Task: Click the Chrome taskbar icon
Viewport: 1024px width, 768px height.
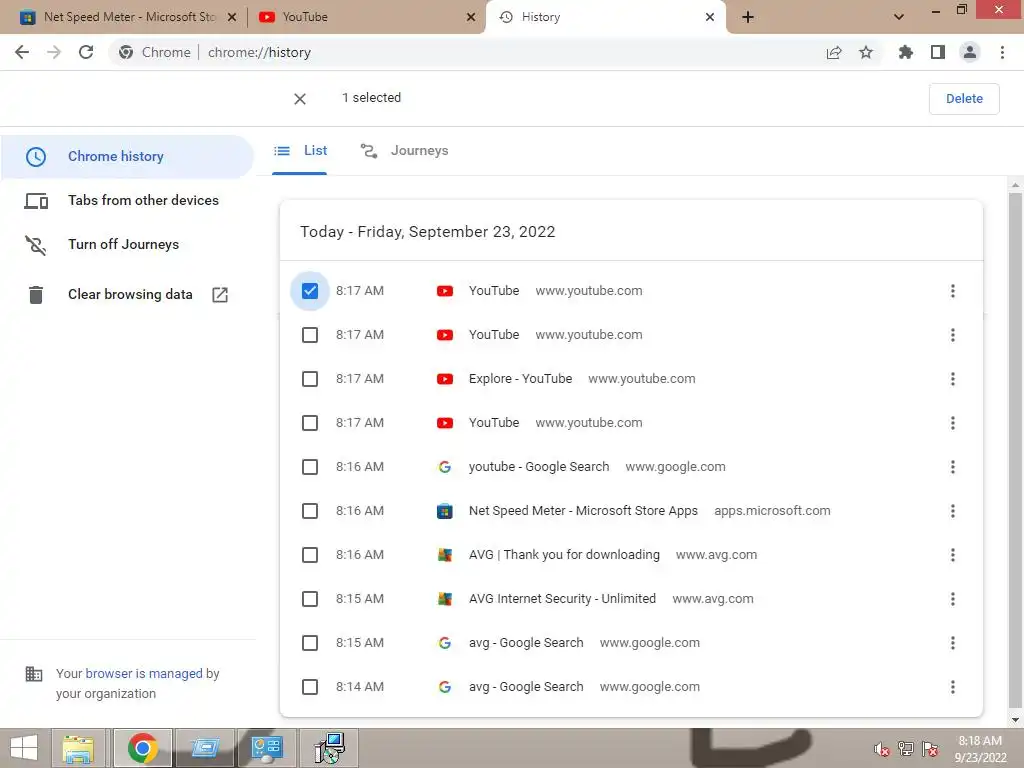Action: (x=143, y=748)
